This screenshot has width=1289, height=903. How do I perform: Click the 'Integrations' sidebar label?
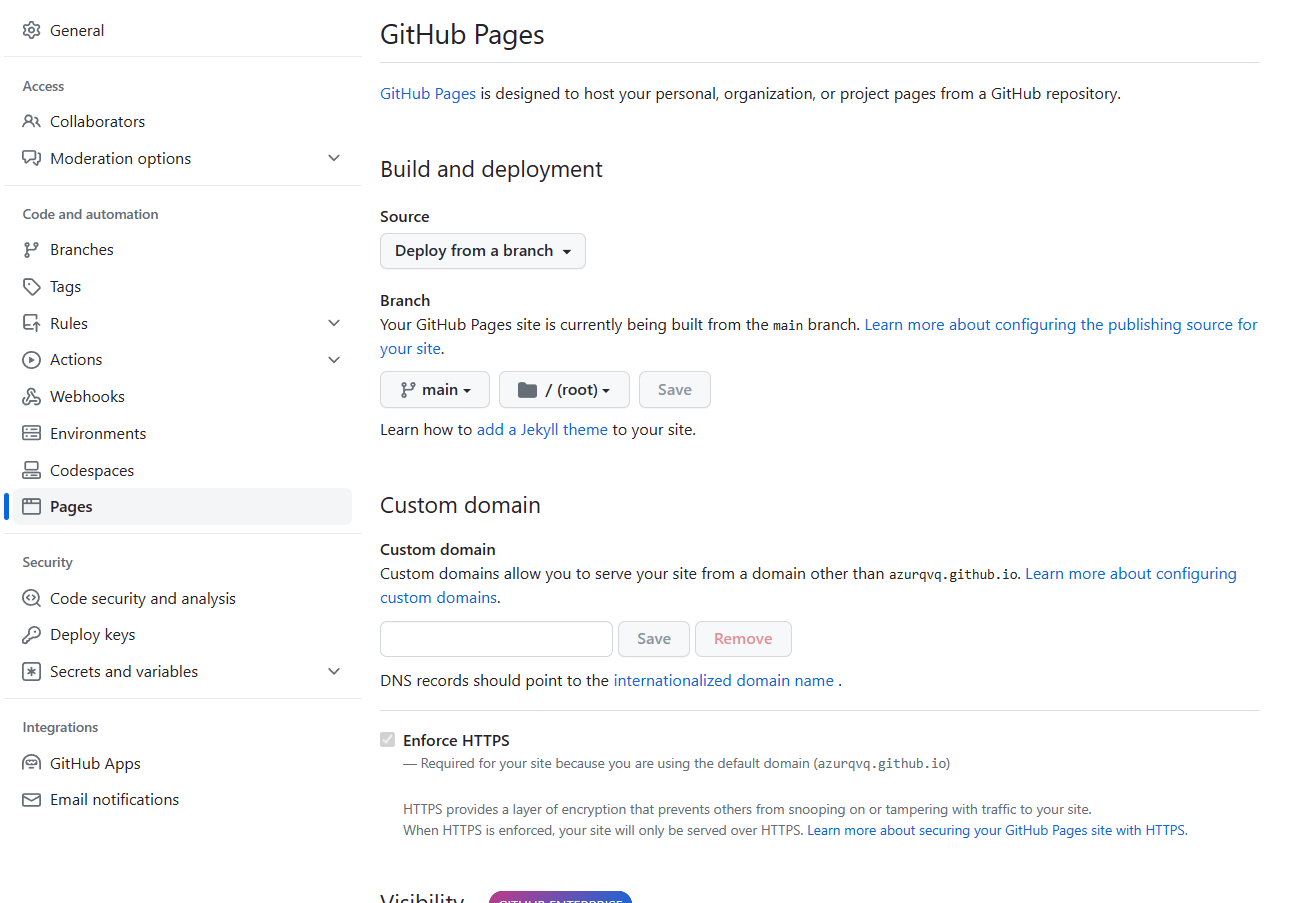[60, 727]
